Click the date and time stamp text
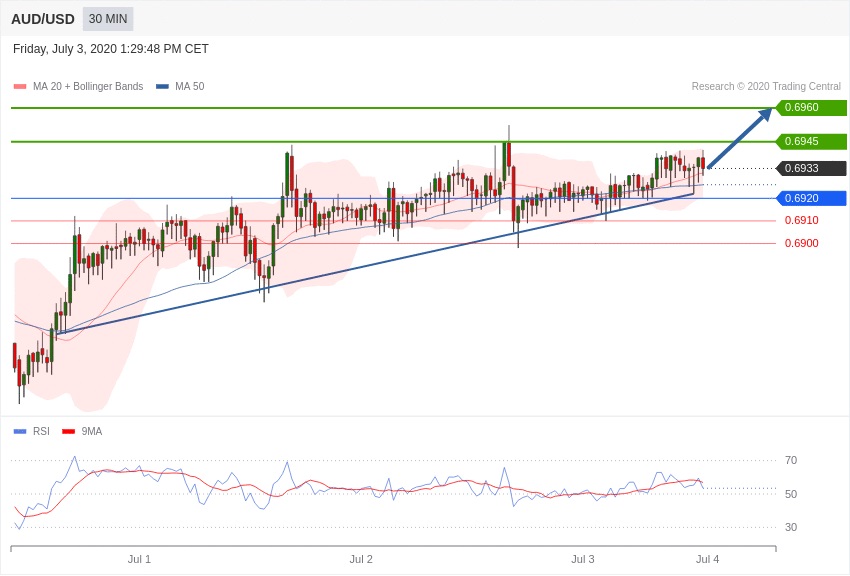Screen dimensions: 850x576 111,49
